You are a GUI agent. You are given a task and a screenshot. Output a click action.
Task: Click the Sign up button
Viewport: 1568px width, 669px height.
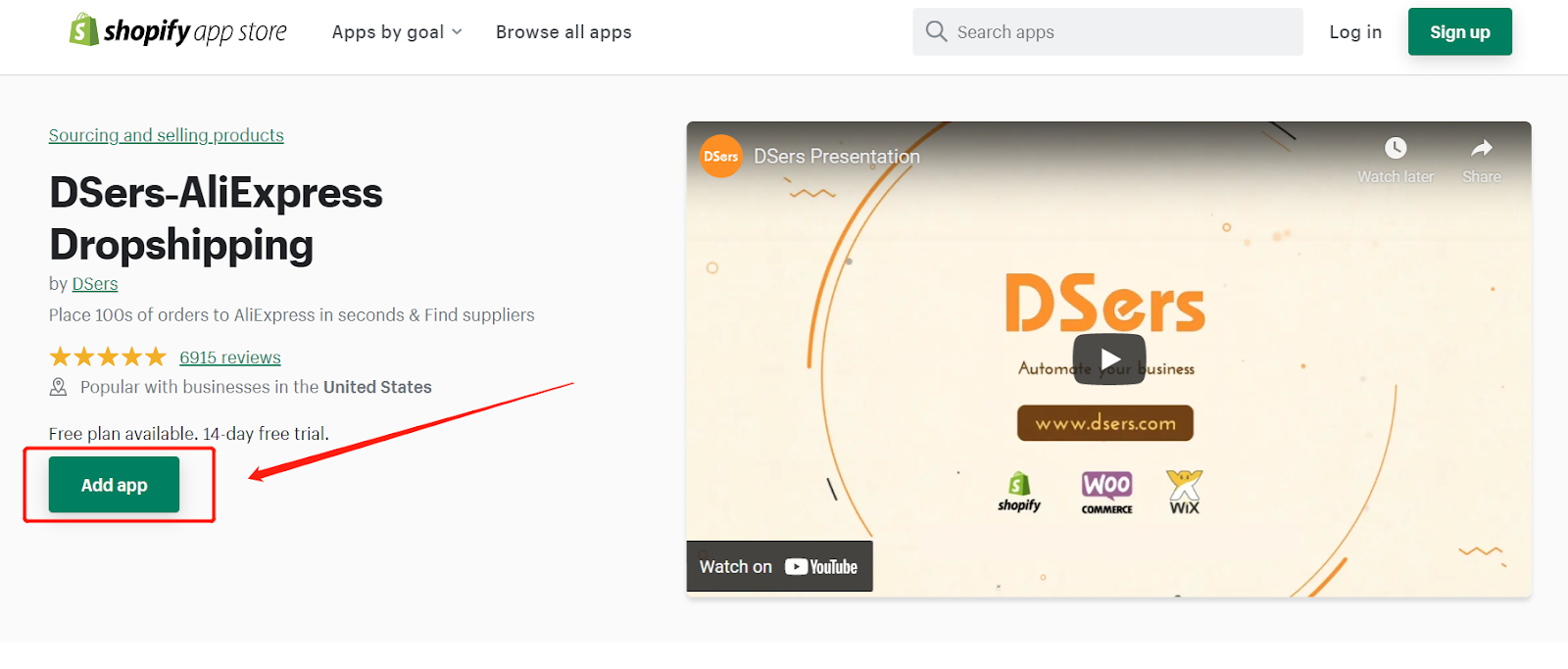tap(1459, 31)
